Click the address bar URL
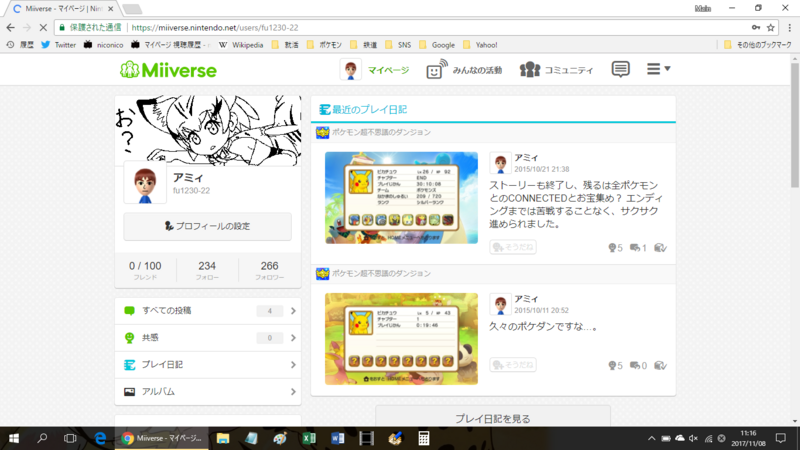Screen dimensions: 800x450 tap(215, 28)
